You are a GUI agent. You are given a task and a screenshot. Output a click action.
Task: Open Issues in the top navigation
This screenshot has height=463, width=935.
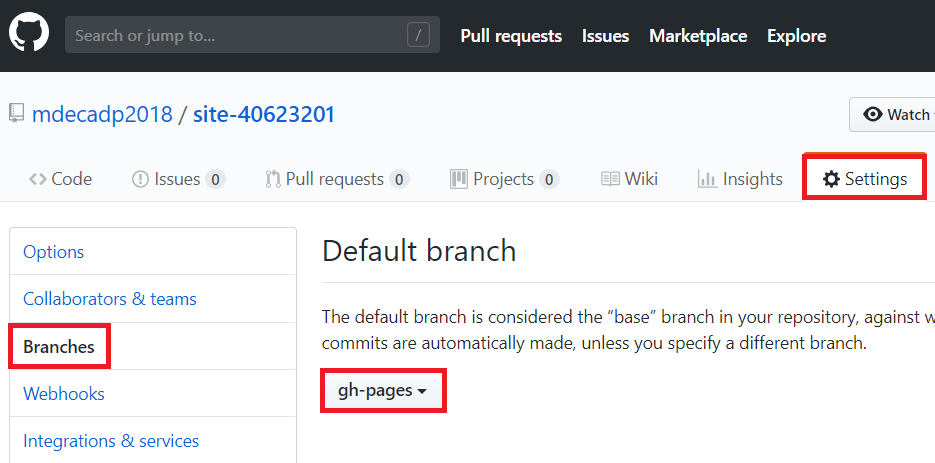point(605,36)
